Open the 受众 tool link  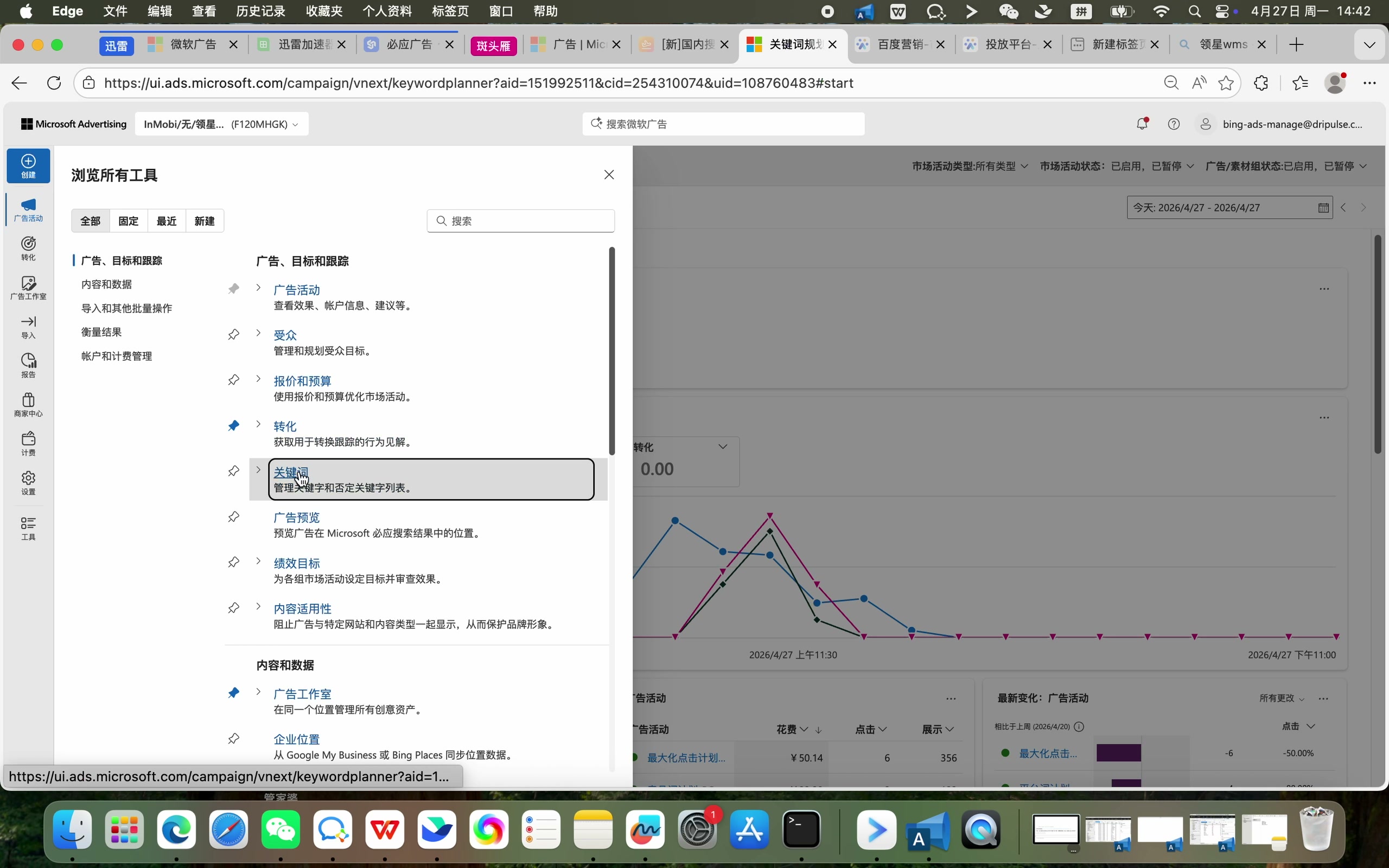coord(285,335)
